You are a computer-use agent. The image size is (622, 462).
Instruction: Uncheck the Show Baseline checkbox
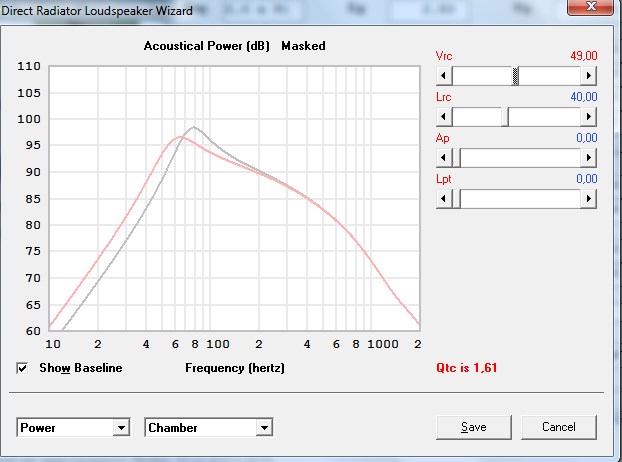click(x=22, y=368)
